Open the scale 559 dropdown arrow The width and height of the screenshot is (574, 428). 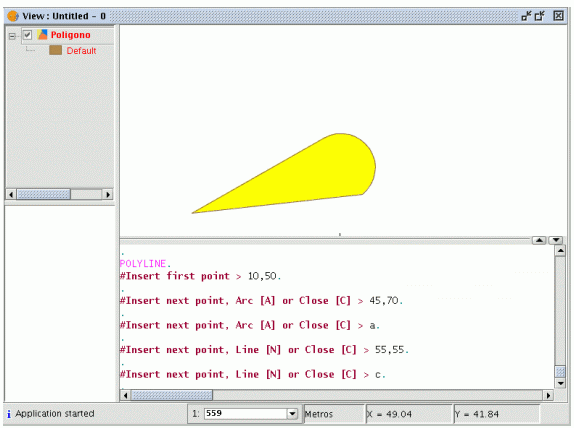[292, 414]
